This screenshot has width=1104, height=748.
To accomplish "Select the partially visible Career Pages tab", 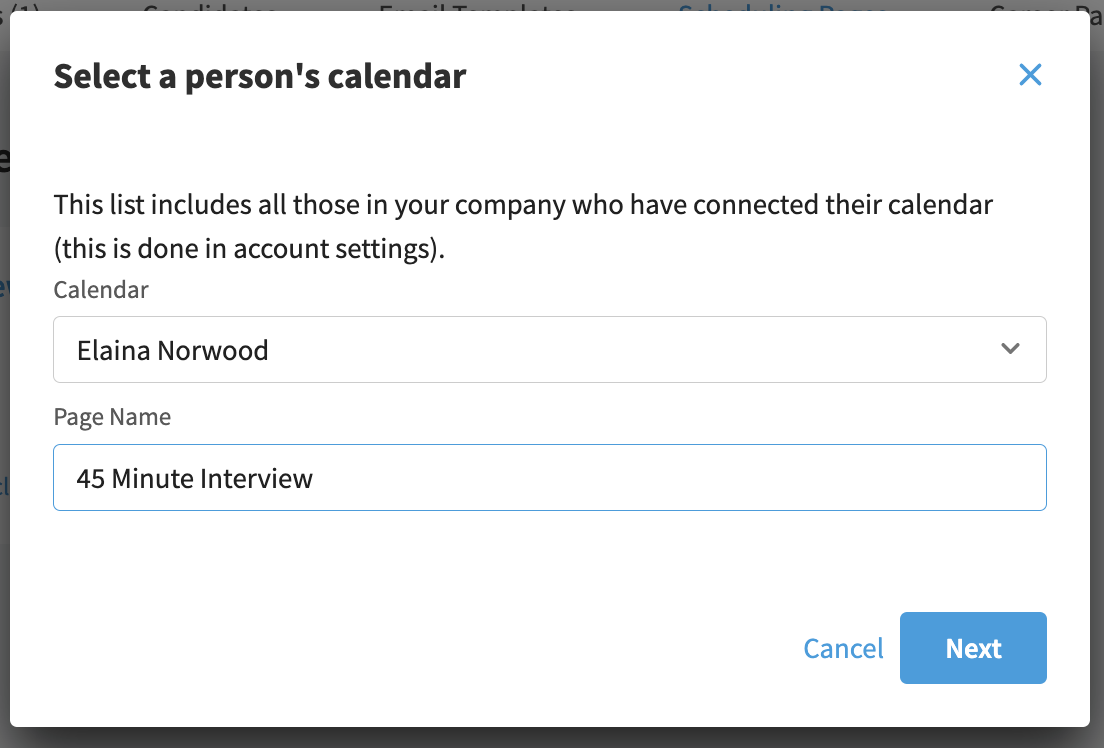I will (x=1046, y=6).
